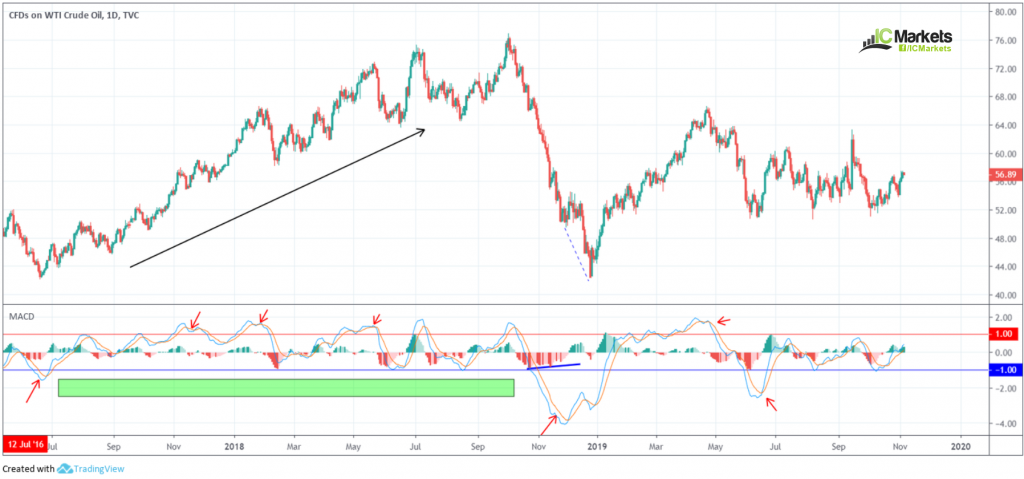The image size is (1024, 479).
Task: Click the blue -1.00 MACD level label
Action: tap(1005, 370)
